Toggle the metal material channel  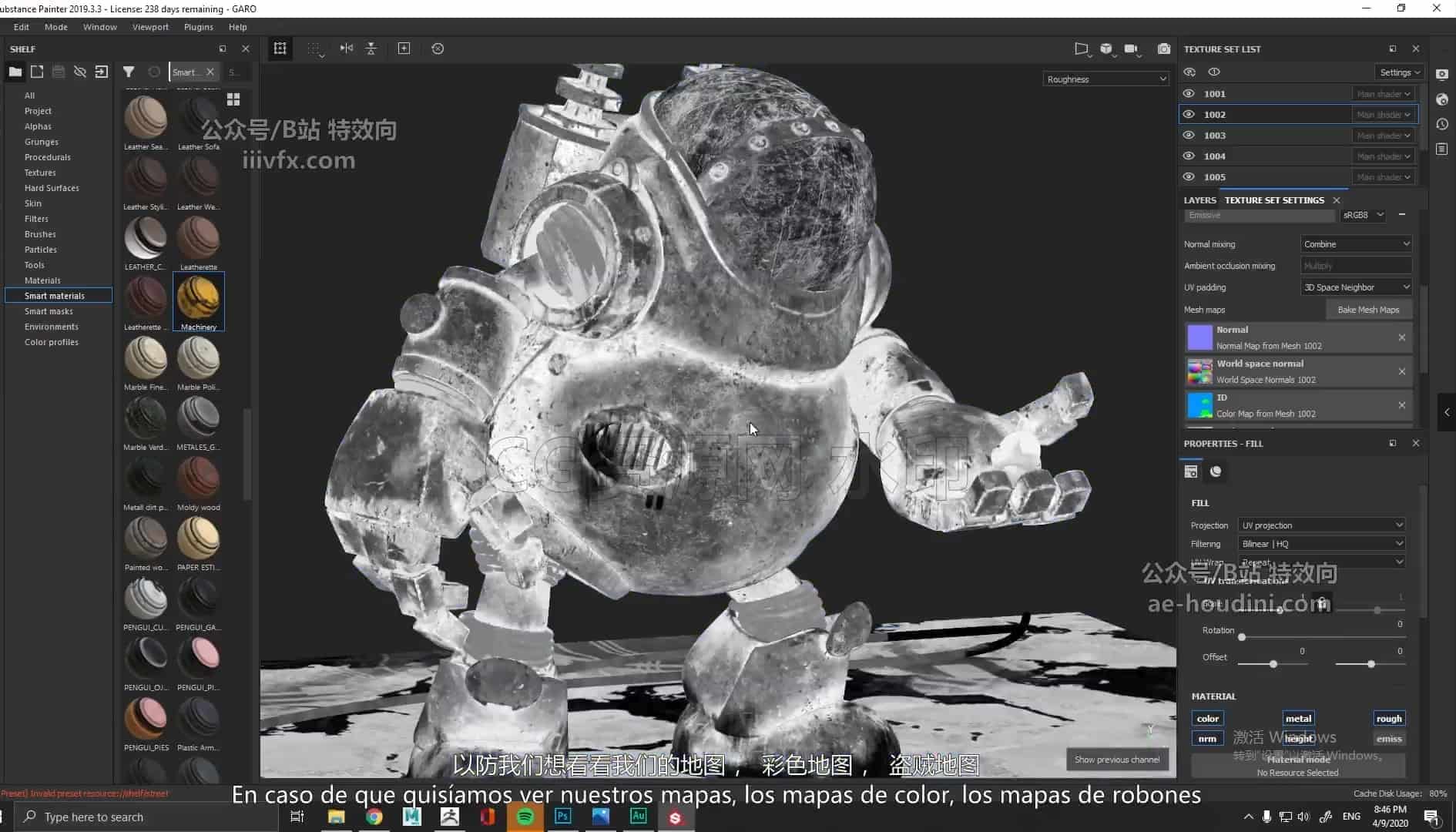(1298, 719)
